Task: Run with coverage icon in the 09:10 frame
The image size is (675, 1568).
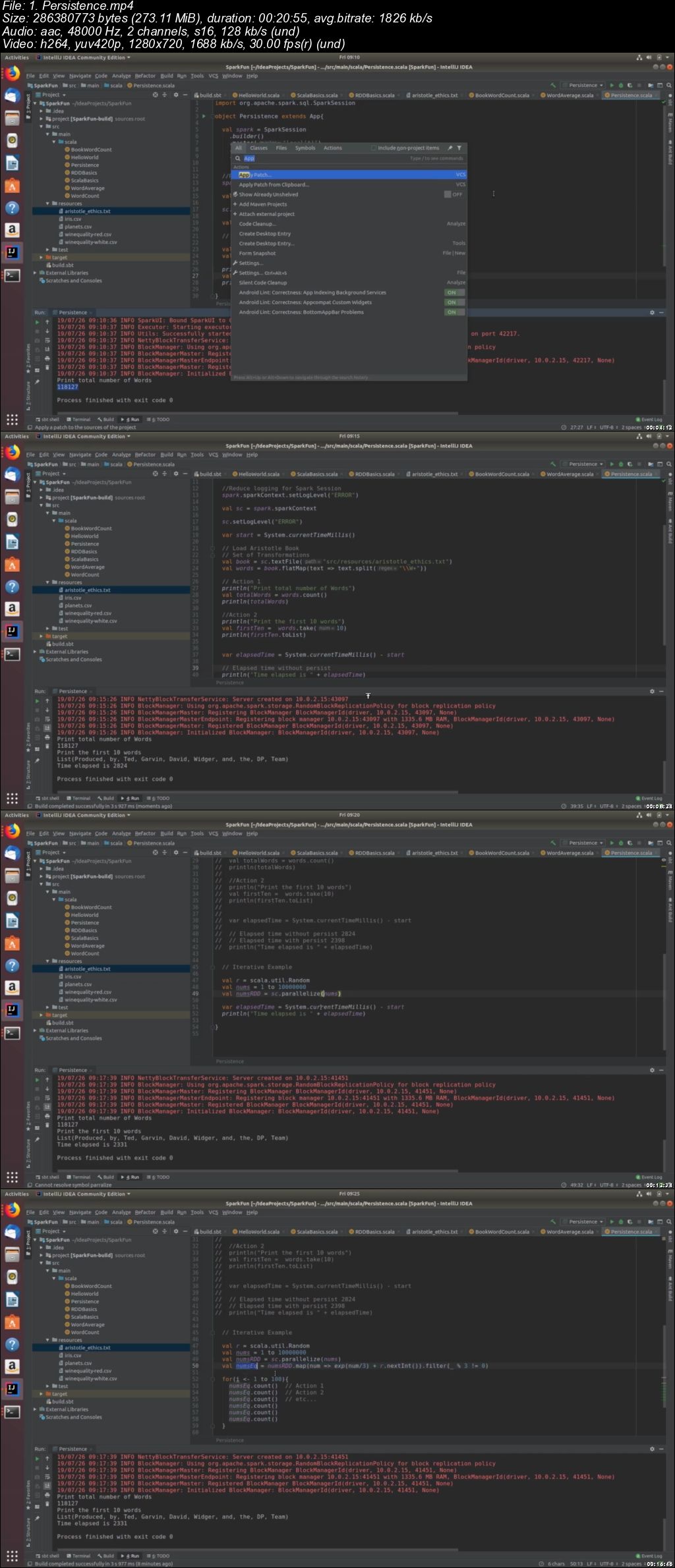Action: pos(631,85)
